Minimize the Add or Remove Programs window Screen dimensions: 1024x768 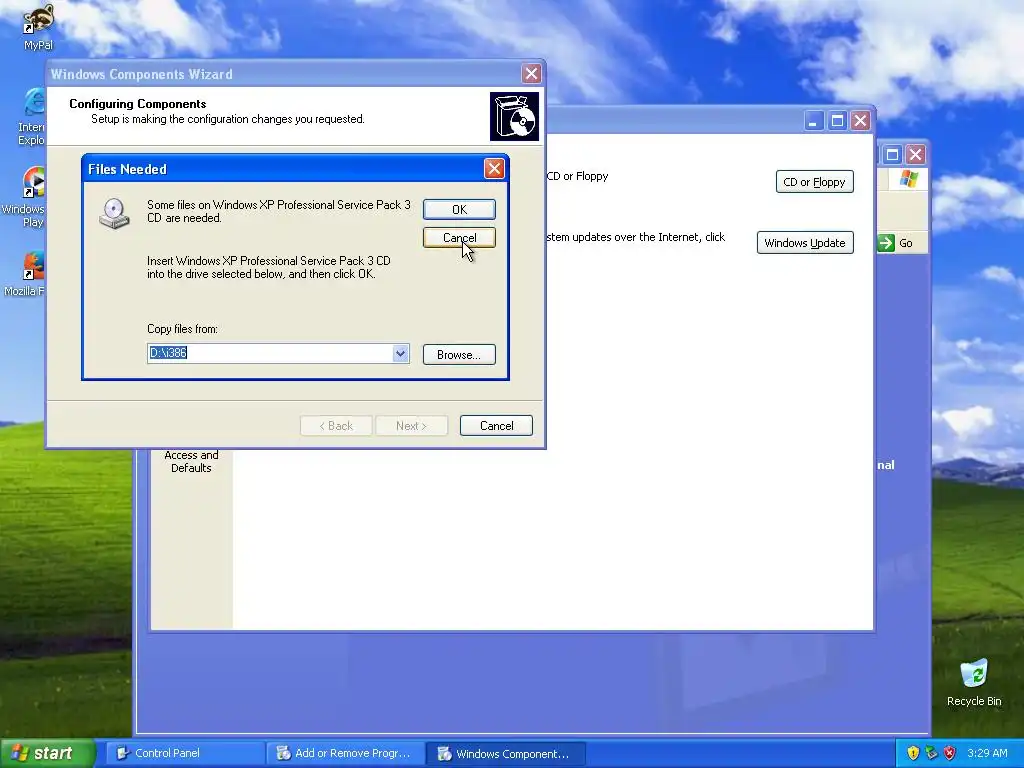[814, 121]
